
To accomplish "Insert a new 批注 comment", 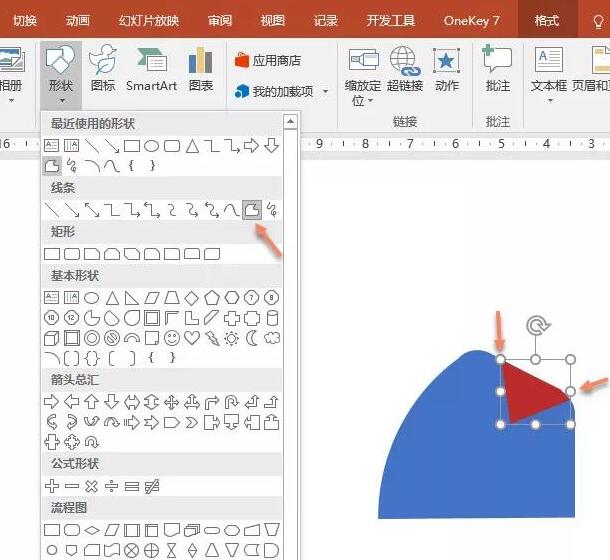I will (497, 68).
